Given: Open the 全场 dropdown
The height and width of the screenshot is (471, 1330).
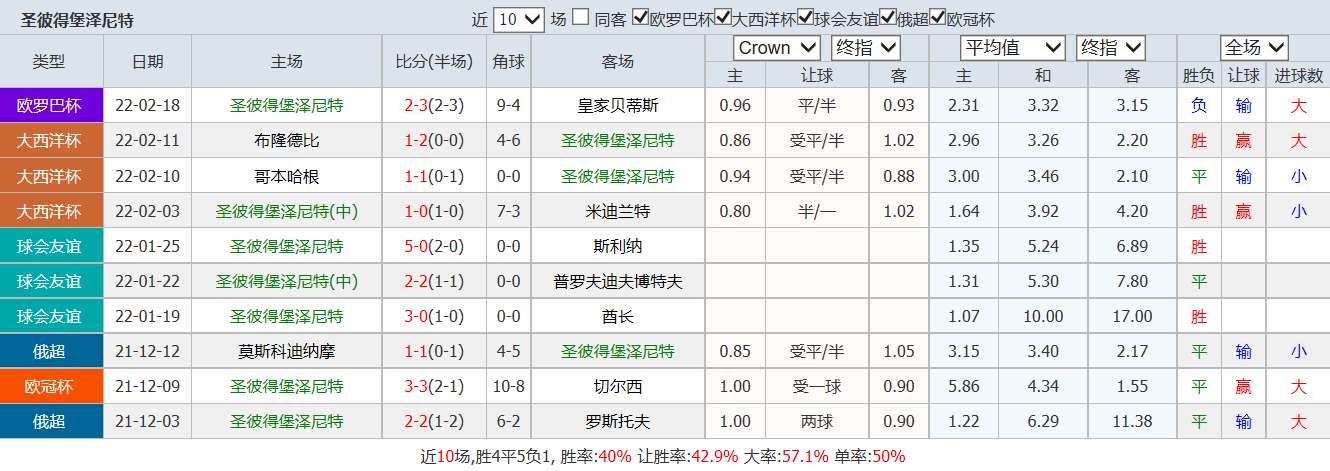Looking at the screenshot, I should click(x=1254, y=47).
